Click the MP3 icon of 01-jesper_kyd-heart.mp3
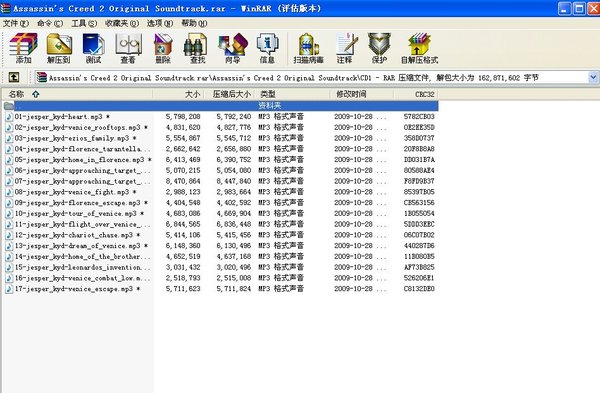Viewport: 600px width, 393px height. (9, 117)
